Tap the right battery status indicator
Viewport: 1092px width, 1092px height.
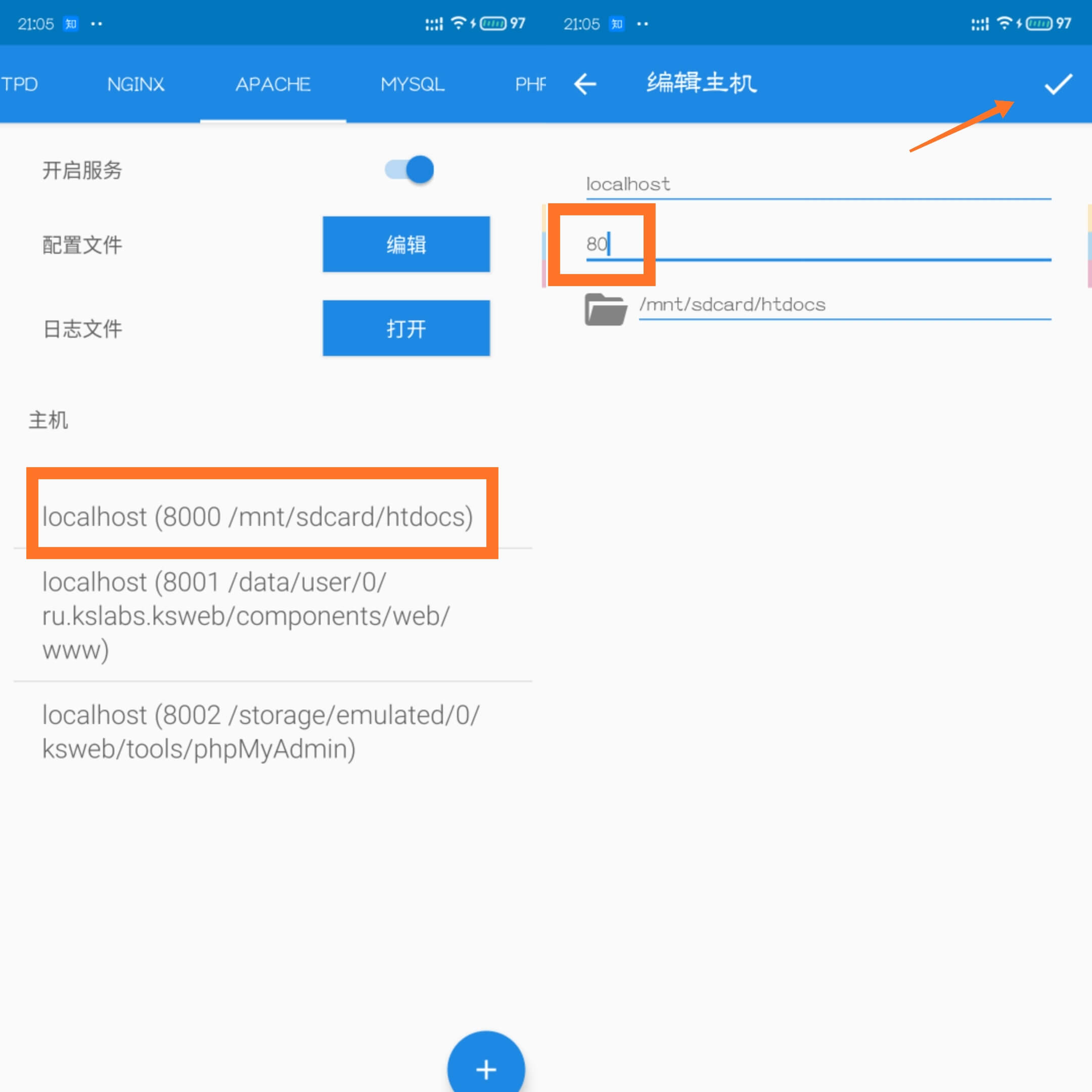(1039, 23)
